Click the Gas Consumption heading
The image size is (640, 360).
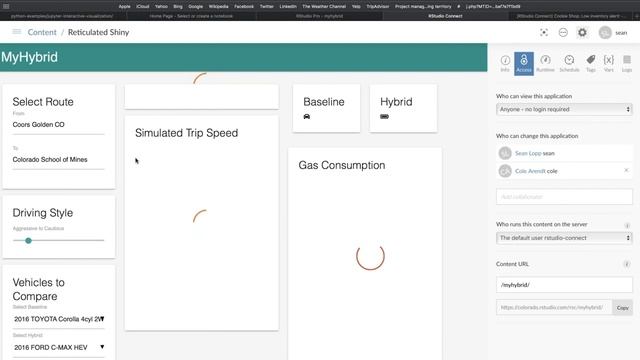[x=342, y=165]
